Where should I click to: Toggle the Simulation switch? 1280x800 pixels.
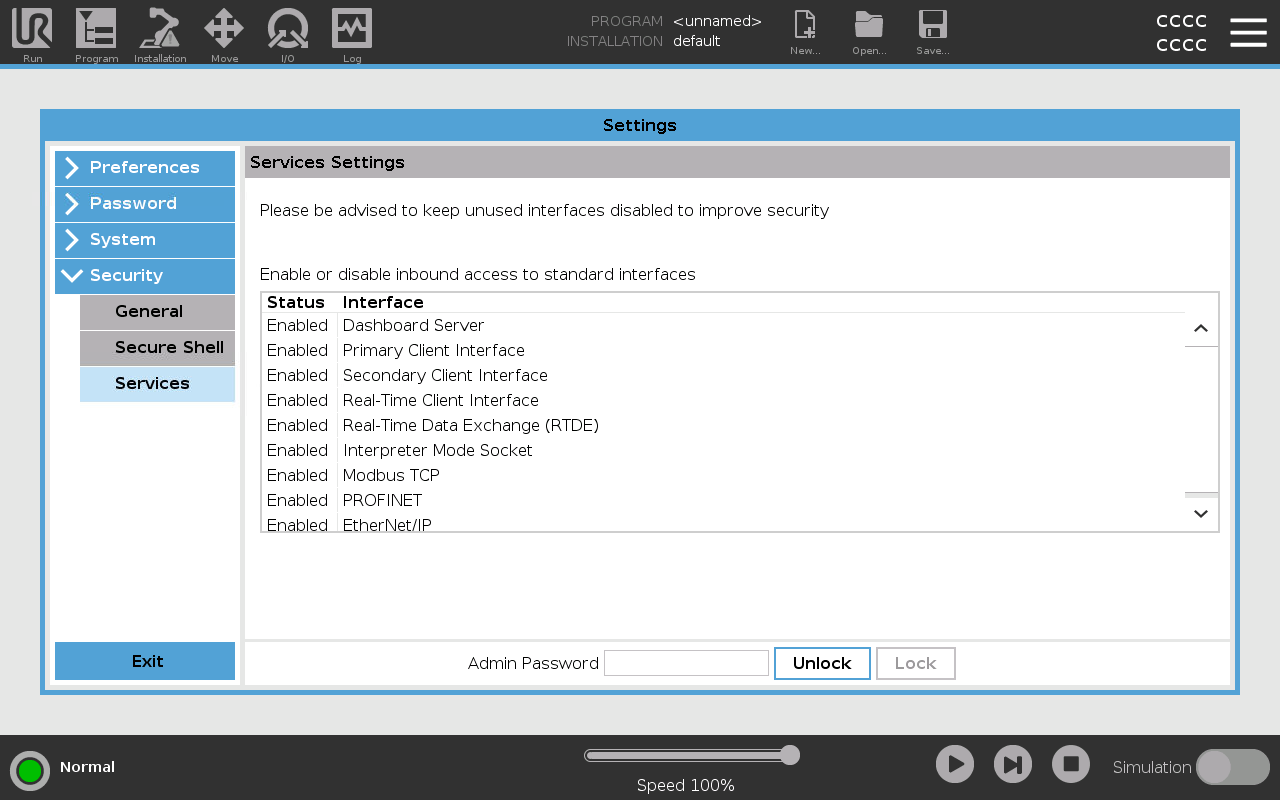(x=1233, y=767)
